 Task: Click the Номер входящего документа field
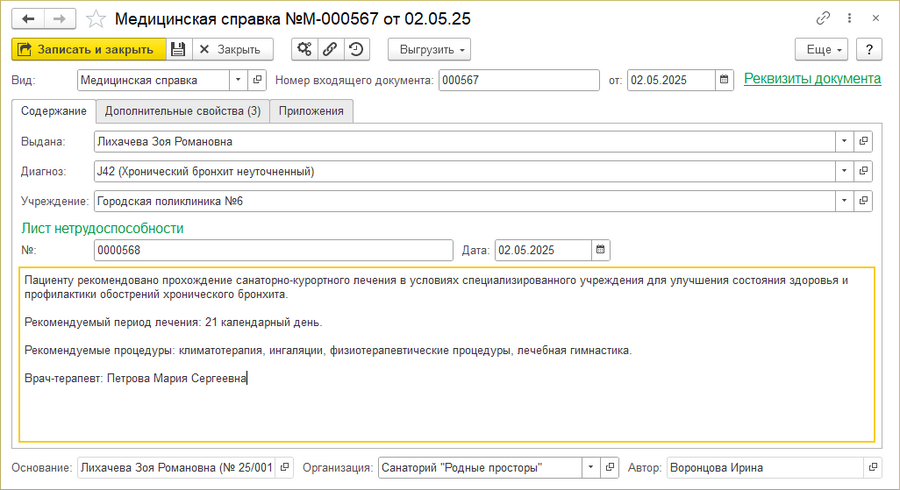(x=519, y=80)
